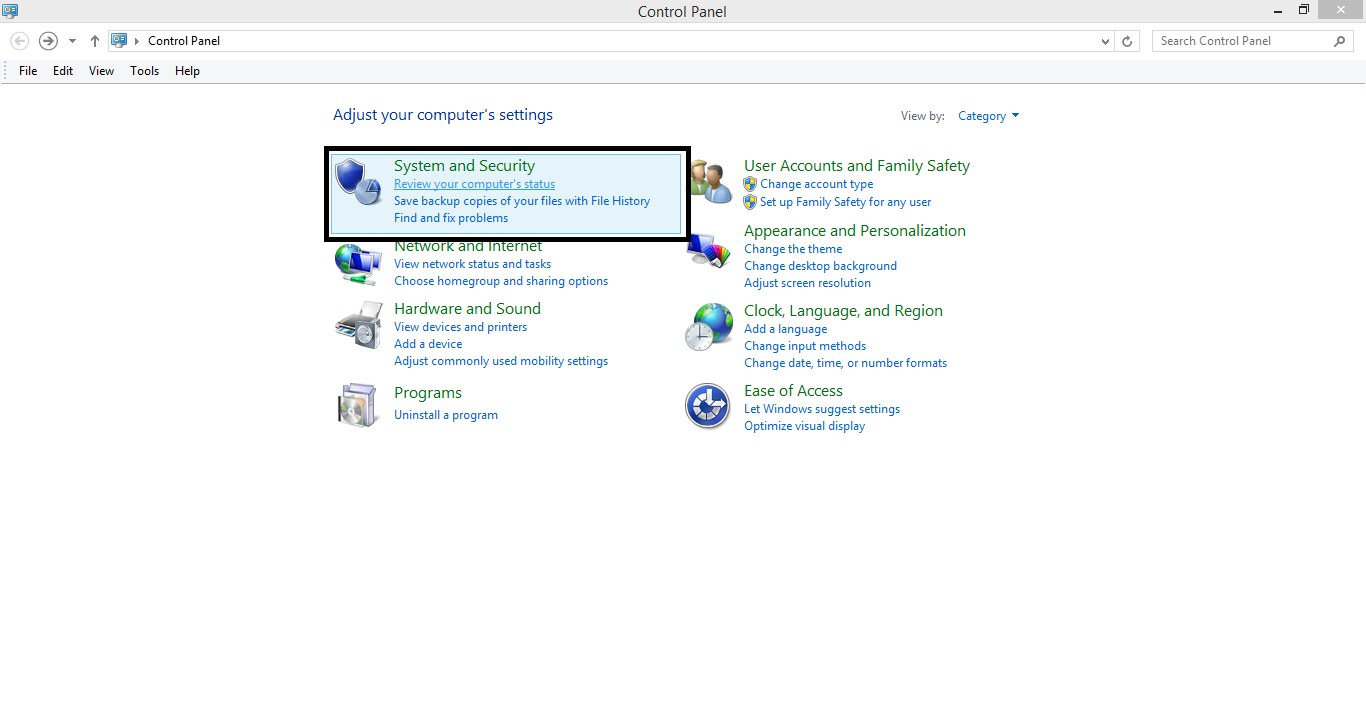Viewport: 1366px width, 725px height.
Task: Click the Programs disc box icon
Action: point(357,405)
